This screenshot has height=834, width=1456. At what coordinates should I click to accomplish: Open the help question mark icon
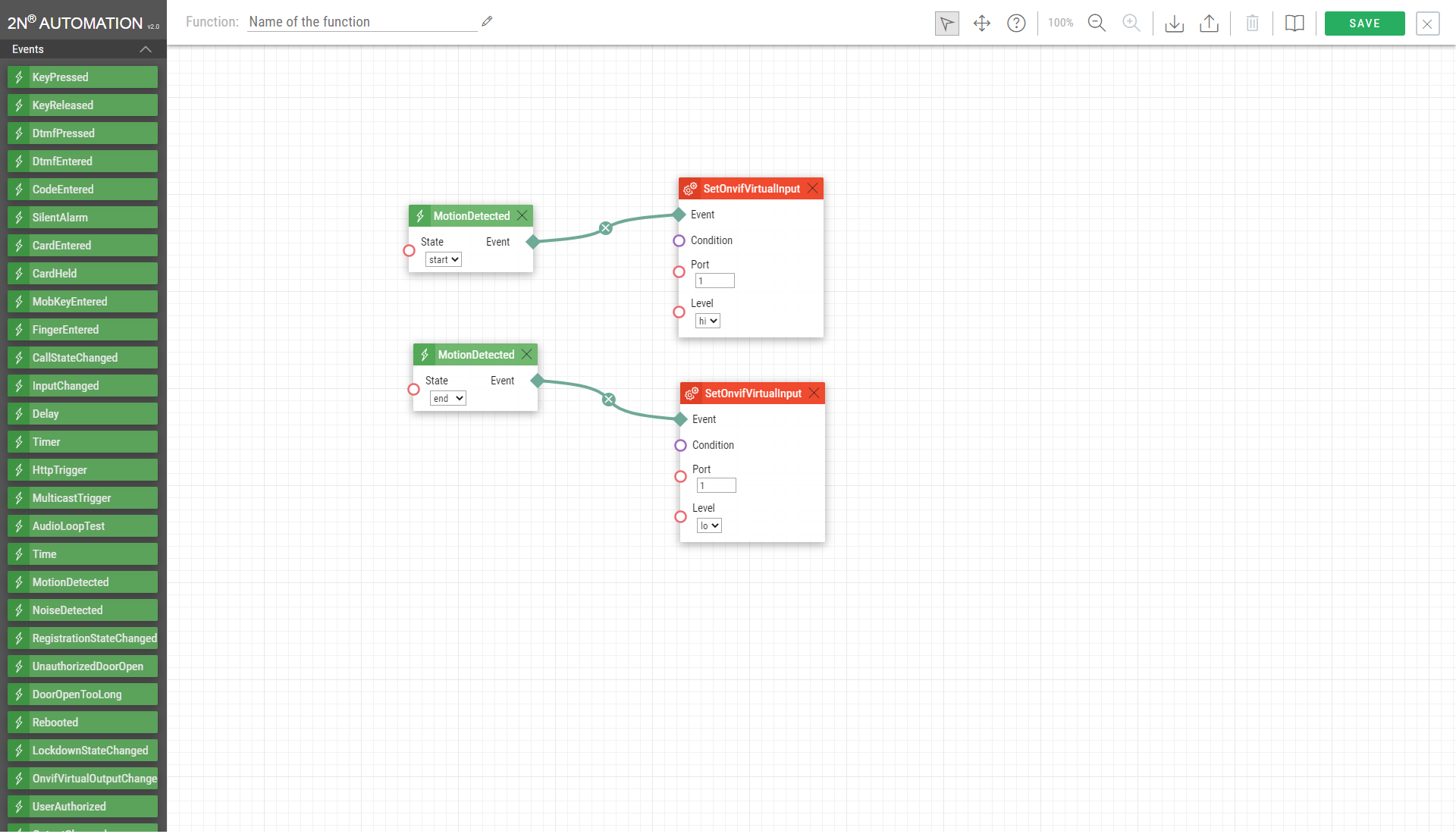click(1016, 24)
